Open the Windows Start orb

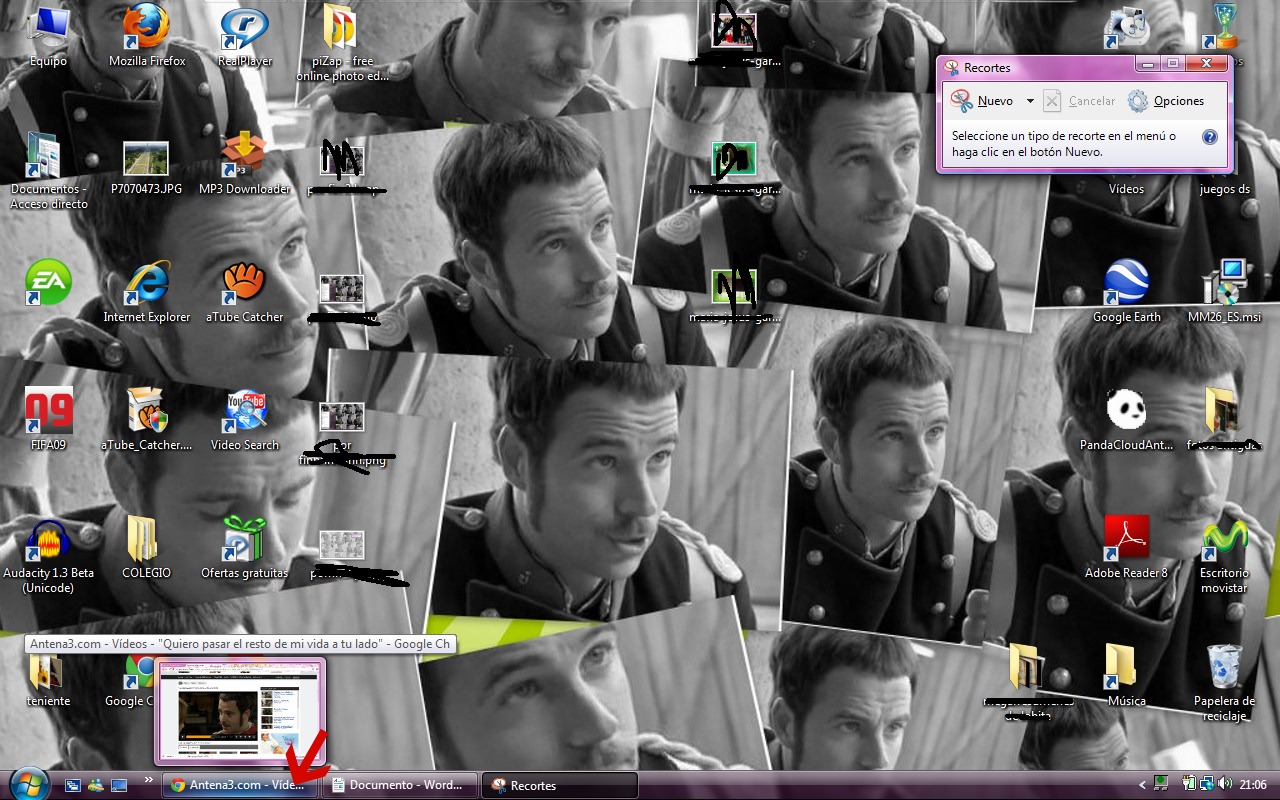(27, 783)
